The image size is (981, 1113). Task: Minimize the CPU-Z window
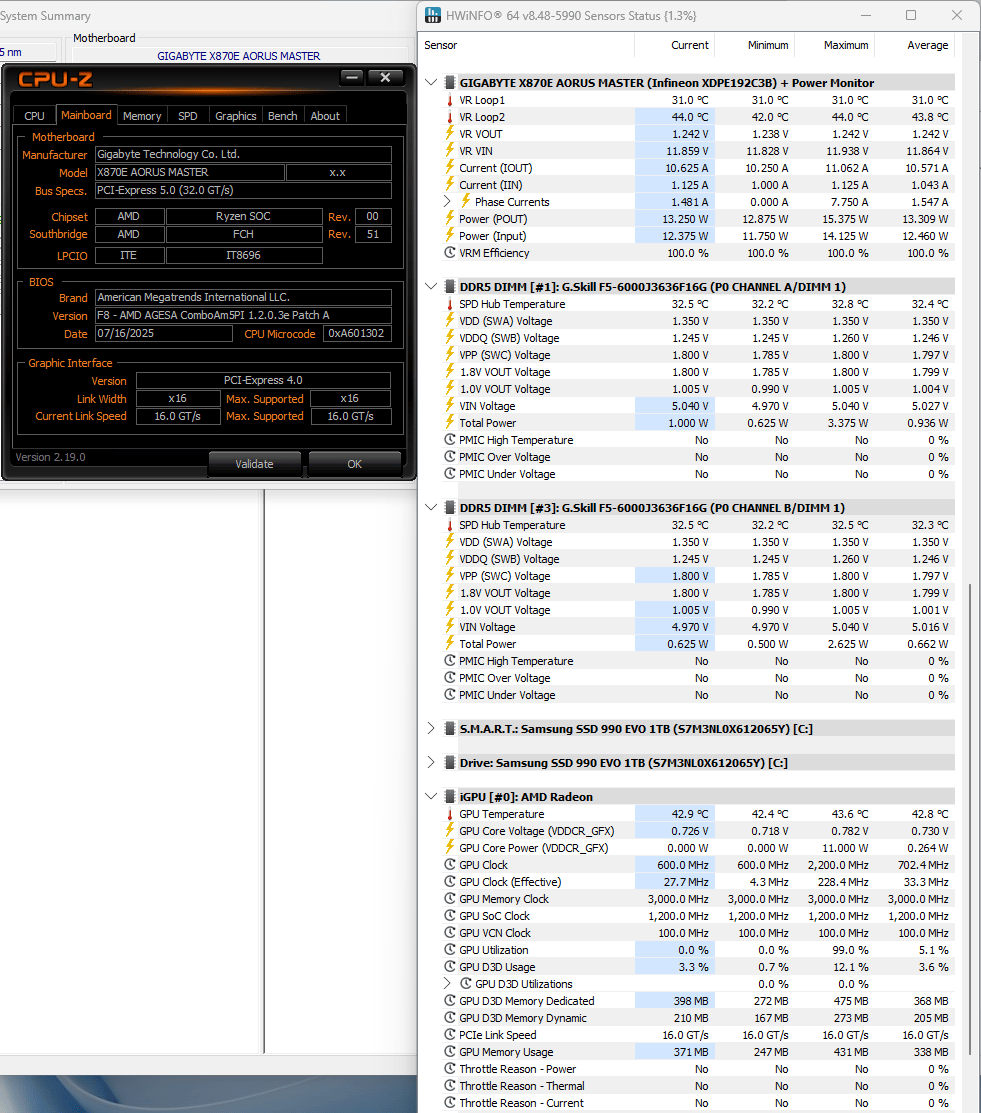351,77
